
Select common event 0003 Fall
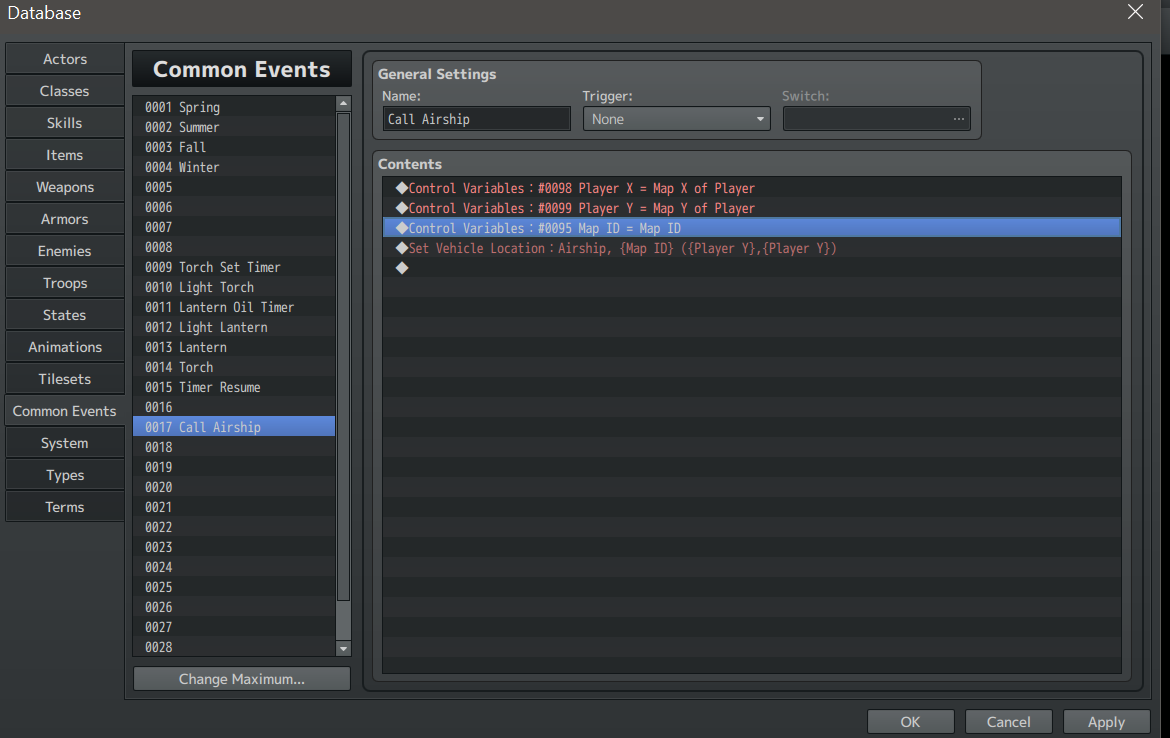pos(234,148)
